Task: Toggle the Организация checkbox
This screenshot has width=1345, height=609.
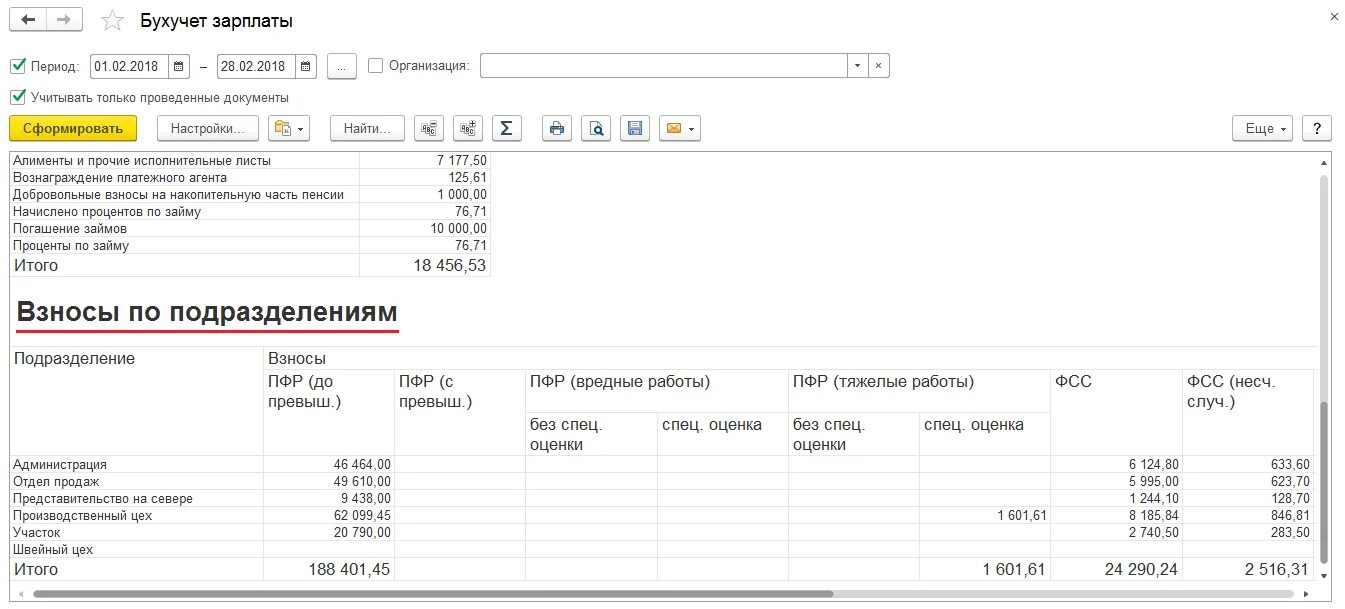Action: pos(376,66)
